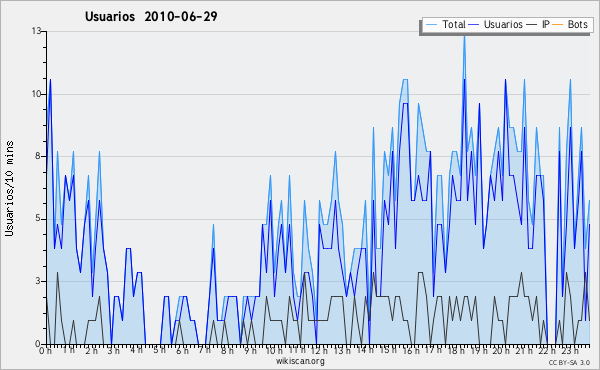This screenshot has width=600, height=370.
Task: Click the orange Bots legend line swatch
Action: coord(558,24)
